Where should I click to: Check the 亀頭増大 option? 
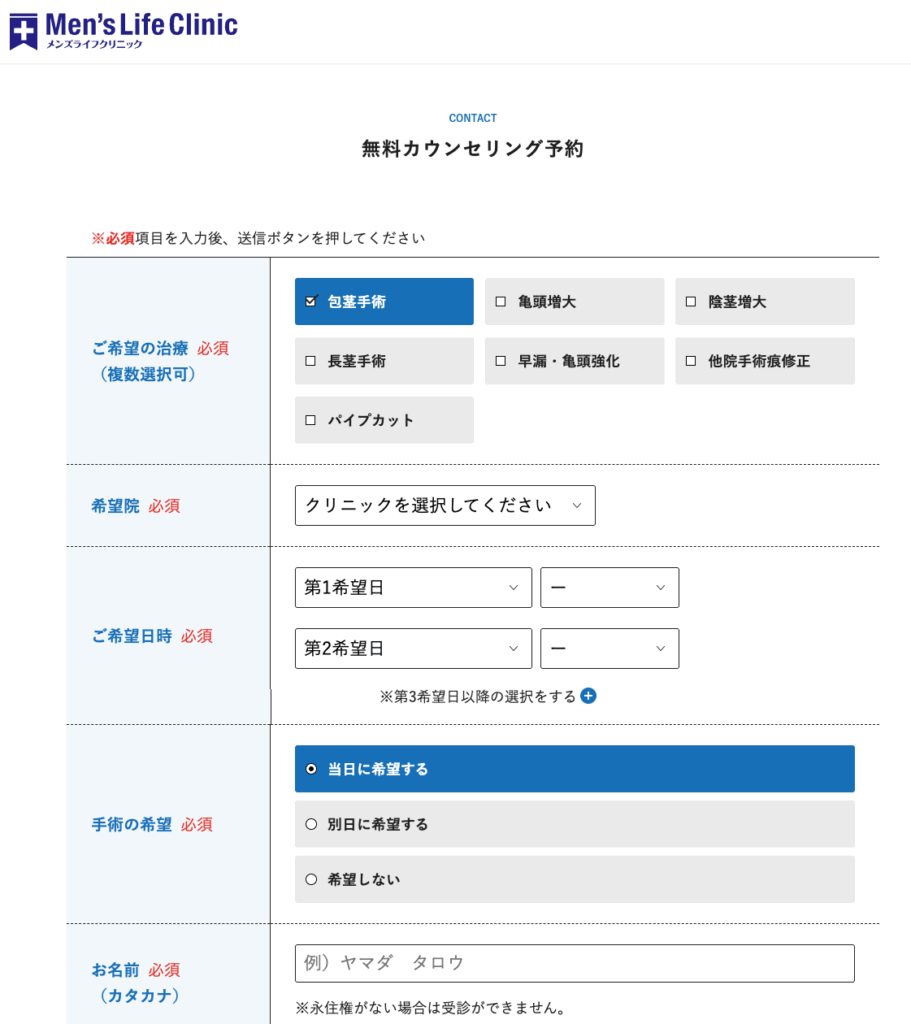574,302
